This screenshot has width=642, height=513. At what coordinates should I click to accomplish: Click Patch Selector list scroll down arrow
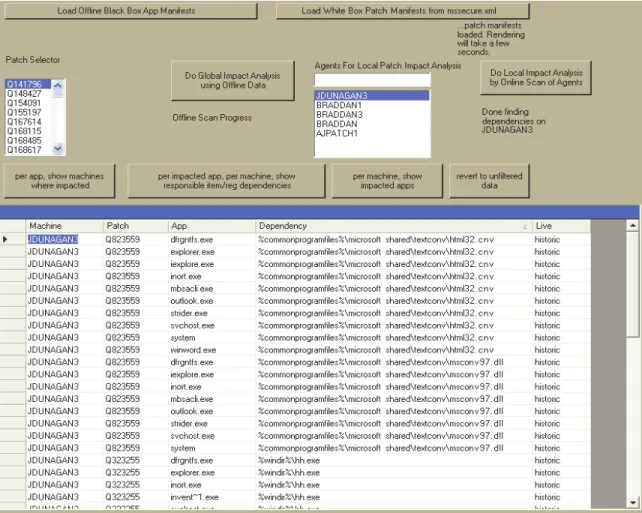point(58,149)
